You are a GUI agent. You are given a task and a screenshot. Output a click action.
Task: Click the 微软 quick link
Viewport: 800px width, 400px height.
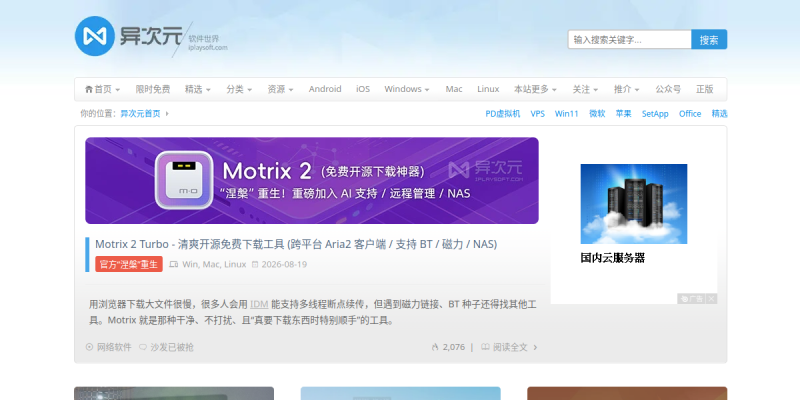[x=597, y=114]
